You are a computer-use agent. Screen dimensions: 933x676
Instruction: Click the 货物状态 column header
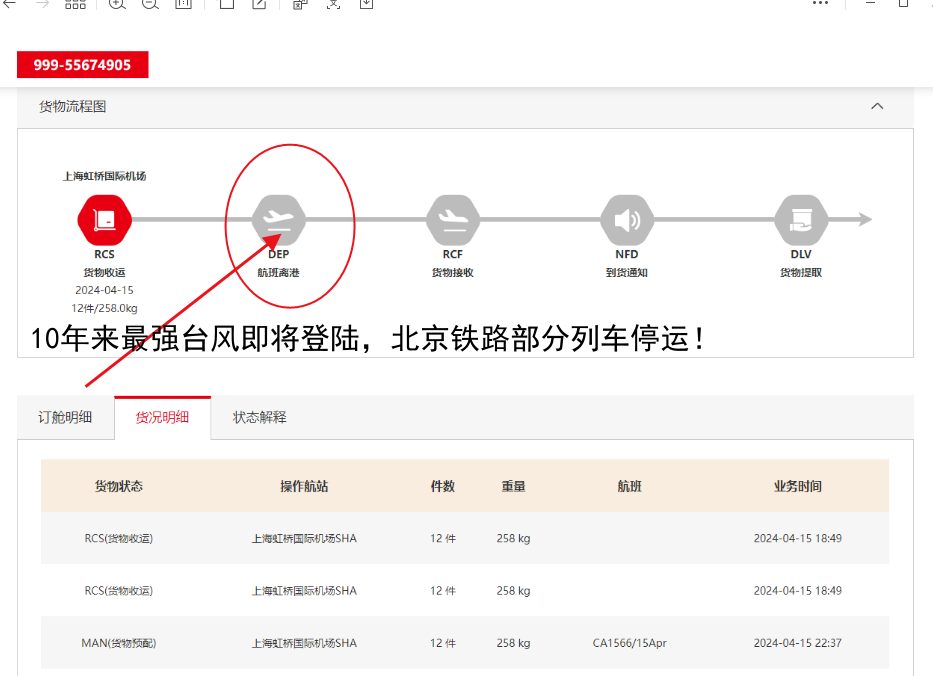(x=119, y=486)
